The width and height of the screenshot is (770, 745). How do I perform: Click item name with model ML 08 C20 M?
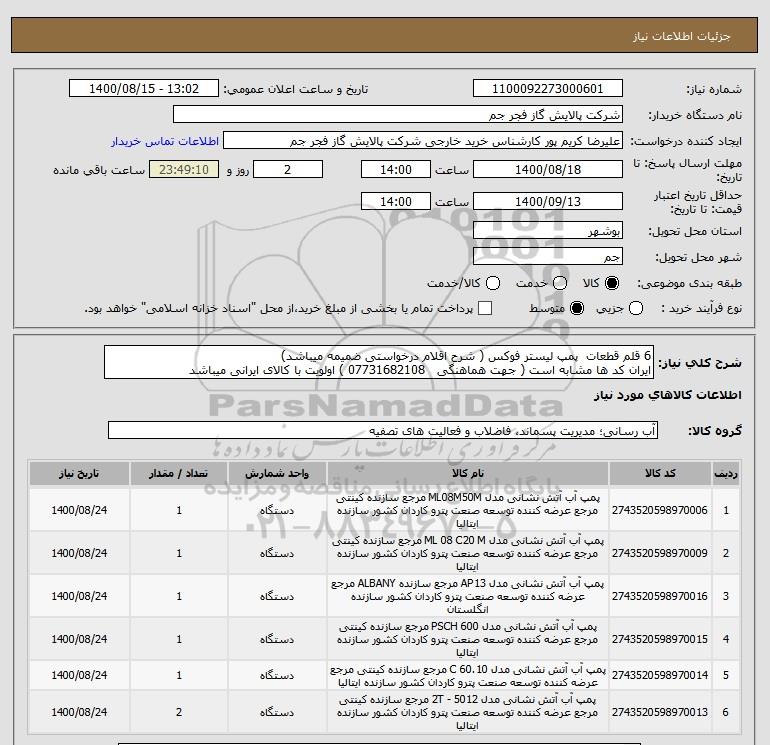click(468, 553)
